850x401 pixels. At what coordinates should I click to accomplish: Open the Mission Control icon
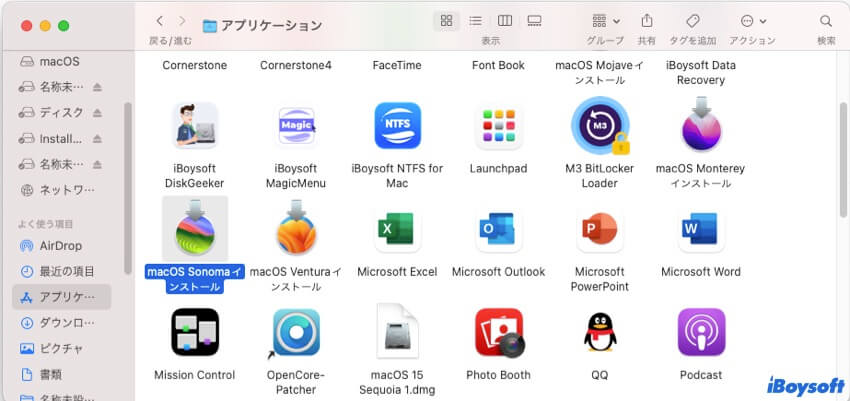(x=195, y=332)
